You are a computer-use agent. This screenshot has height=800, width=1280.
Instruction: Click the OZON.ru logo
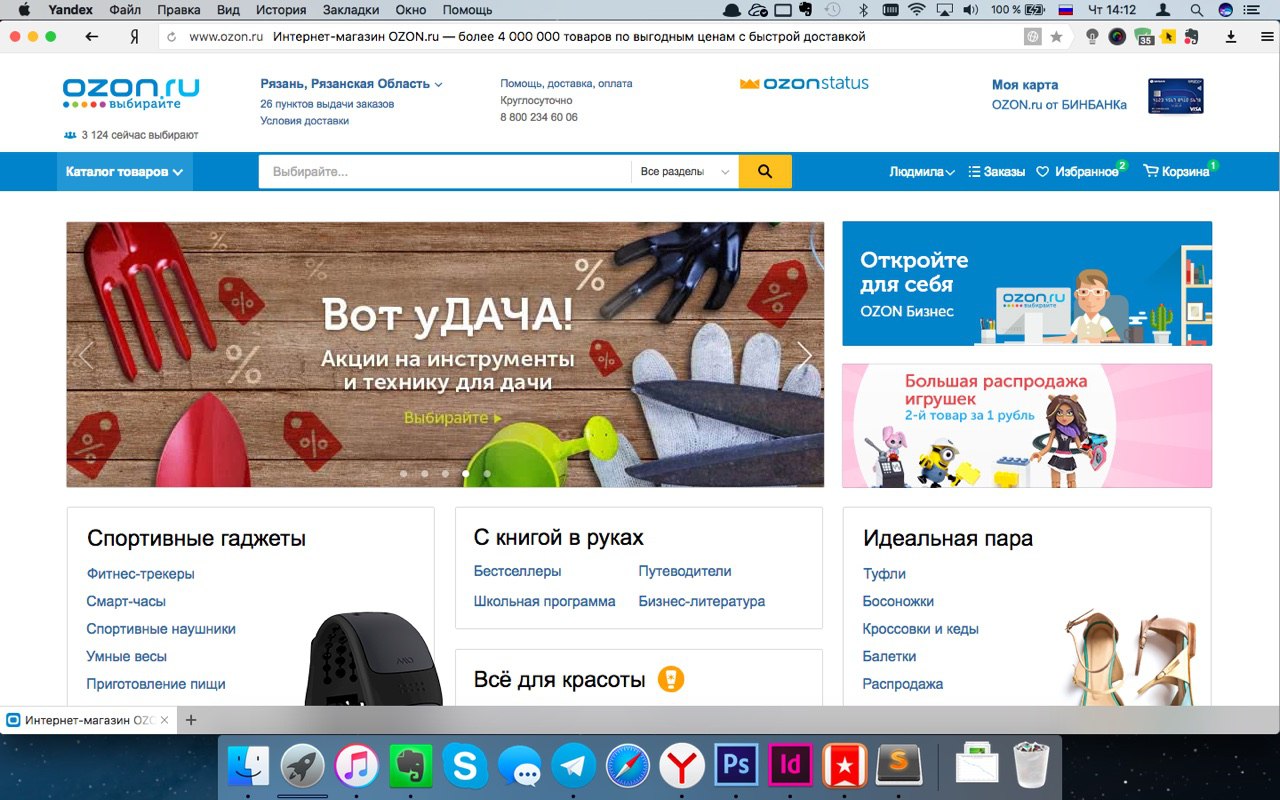click(131, 93)
